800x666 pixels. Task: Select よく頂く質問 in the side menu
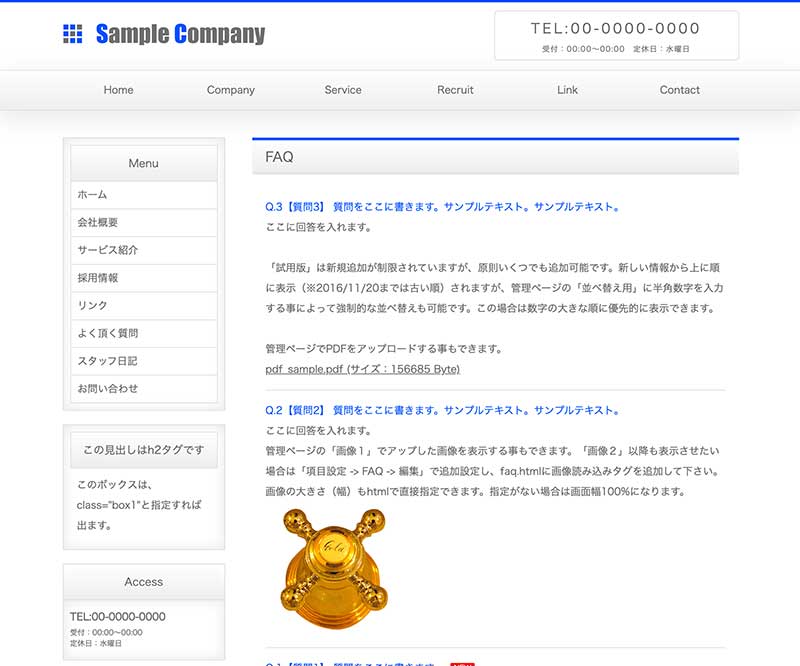[144, 333]
